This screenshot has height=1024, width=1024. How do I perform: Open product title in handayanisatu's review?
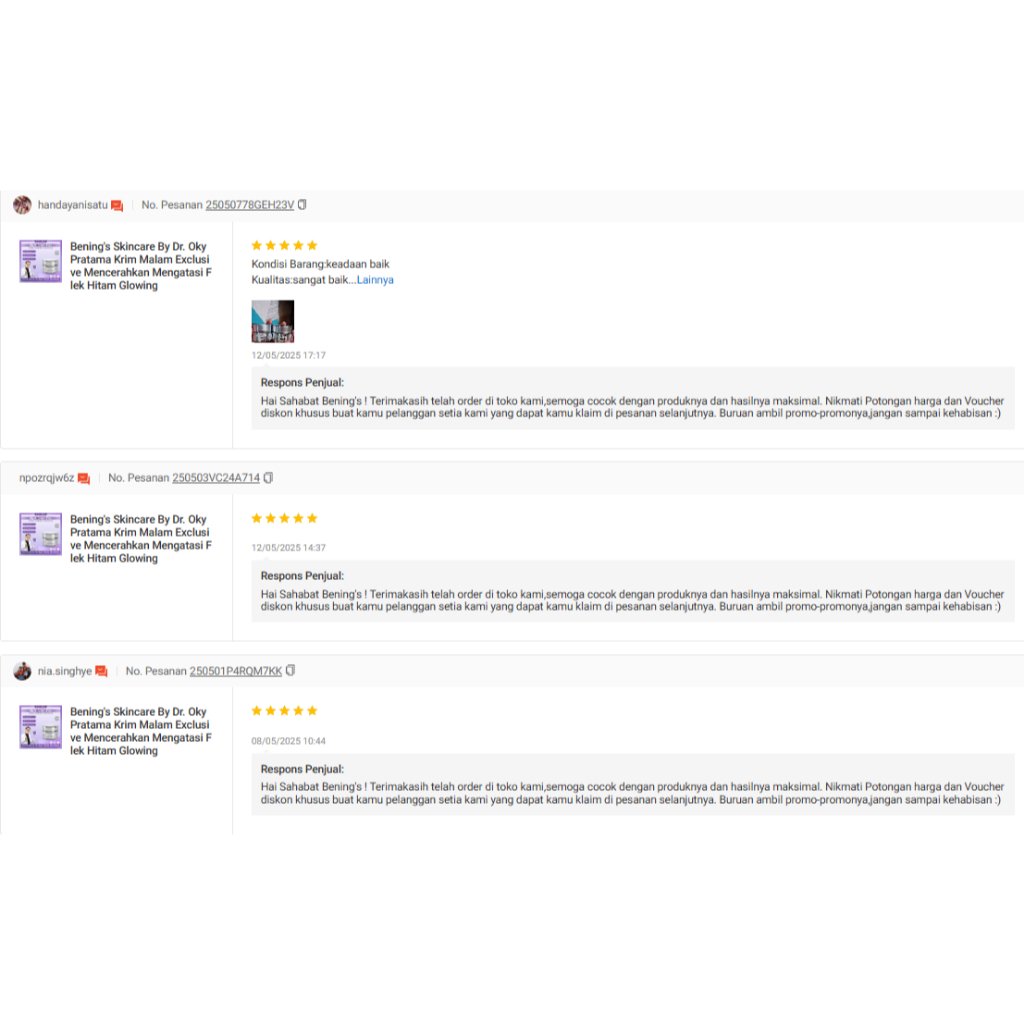coord(140,265)
